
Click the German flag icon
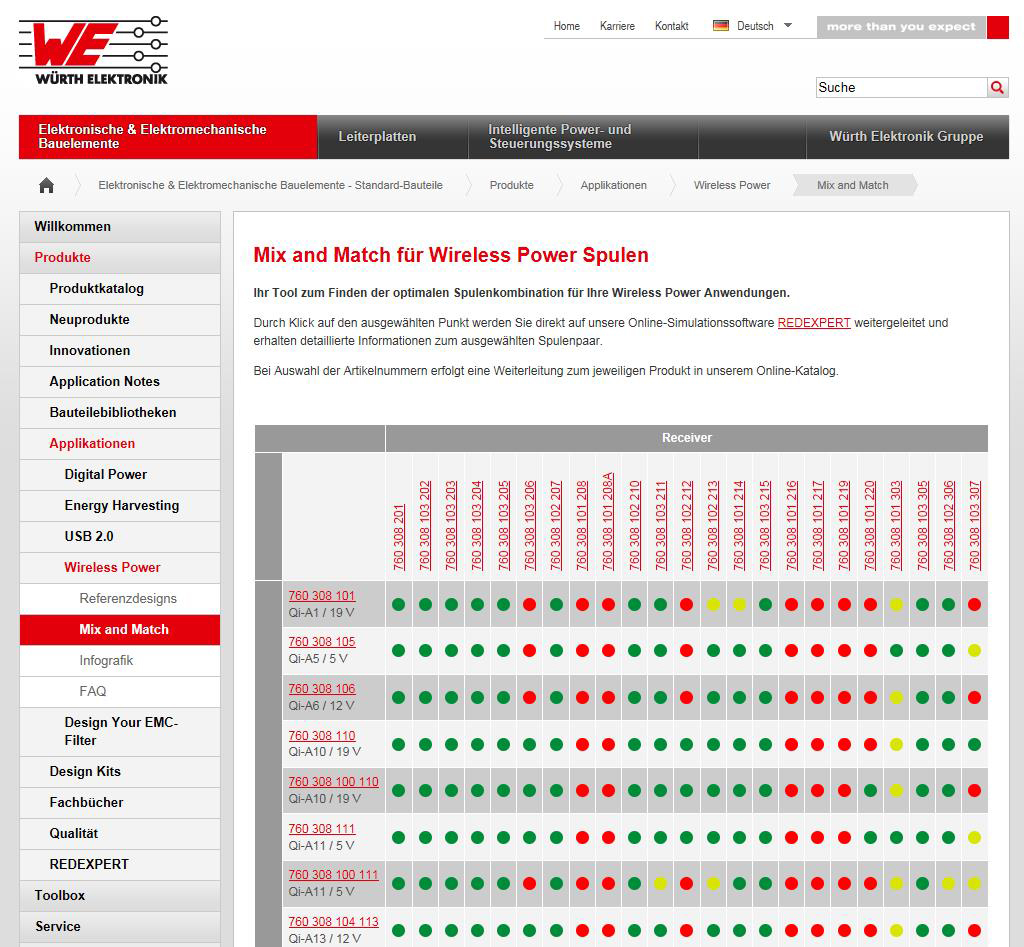coord(720,26)
